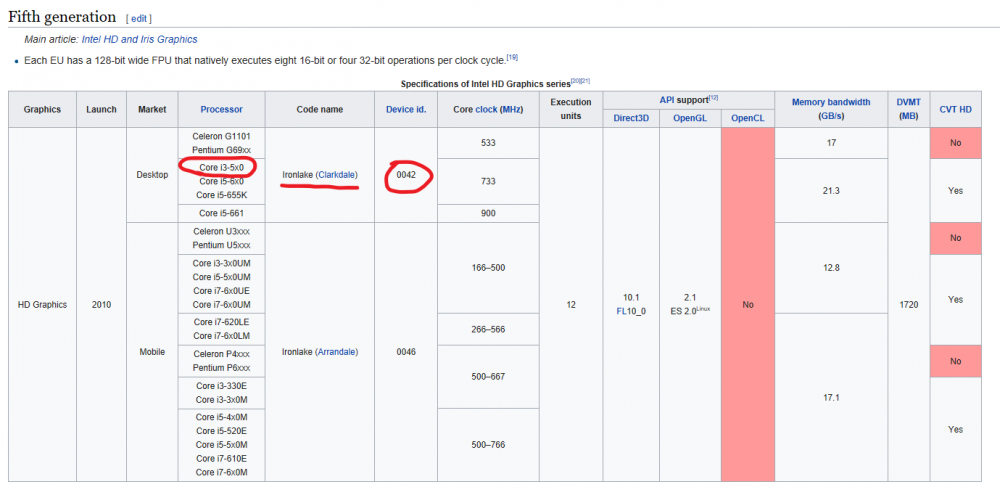Select the Celeron P4xxx text

(x=221, y=354)
